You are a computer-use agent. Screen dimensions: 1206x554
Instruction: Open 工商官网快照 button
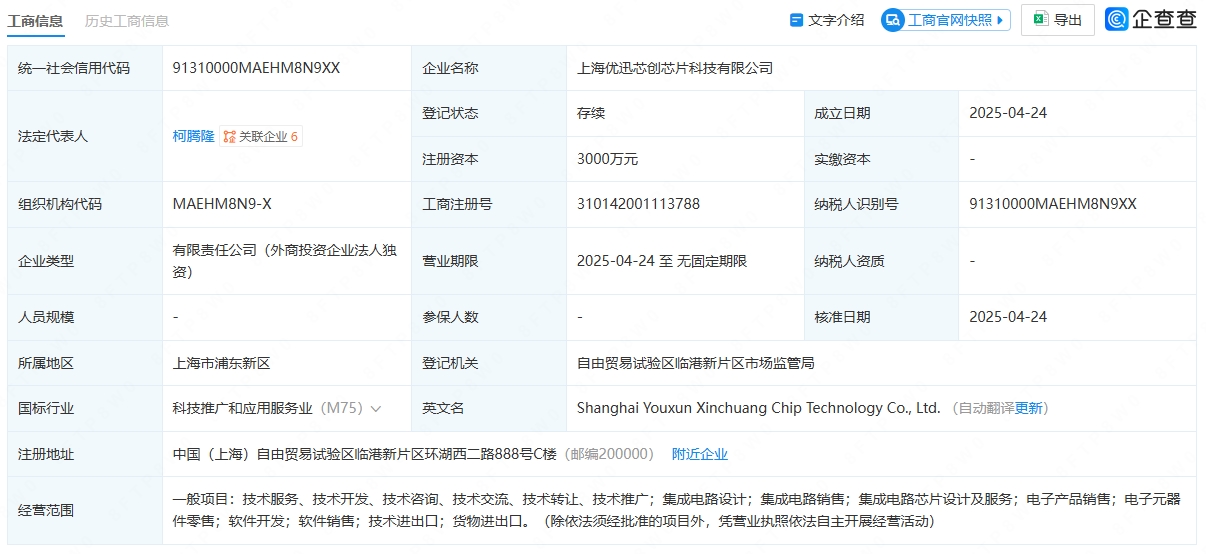(946, 20)
